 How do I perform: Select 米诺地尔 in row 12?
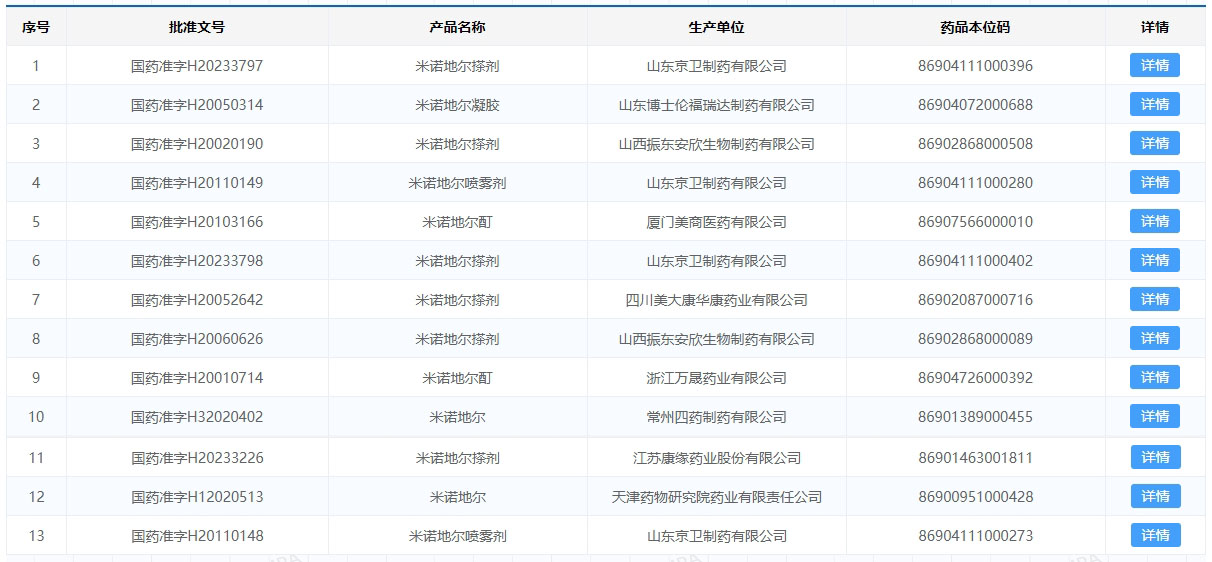(457, 497)
